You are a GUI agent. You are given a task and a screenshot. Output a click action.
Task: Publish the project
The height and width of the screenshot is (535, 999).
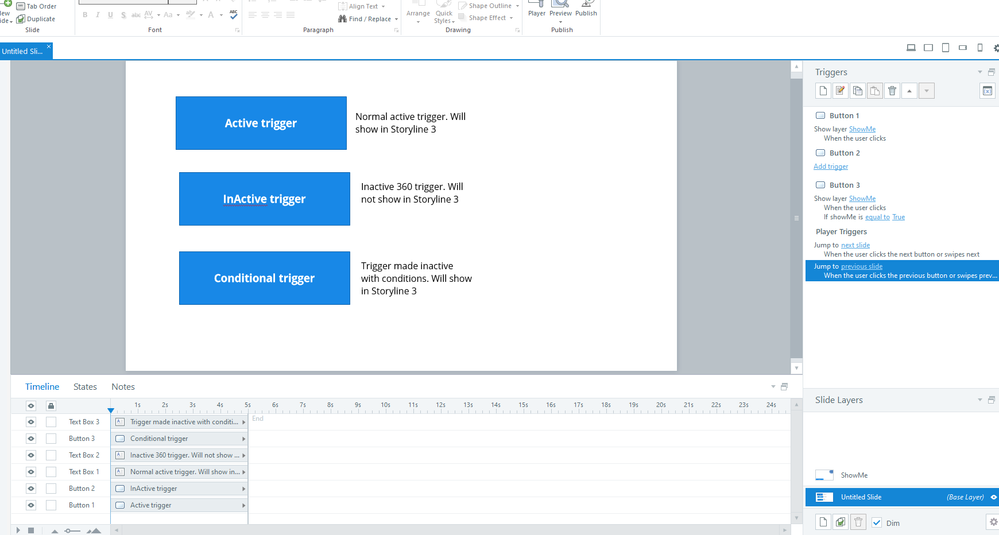click(586, 8)
